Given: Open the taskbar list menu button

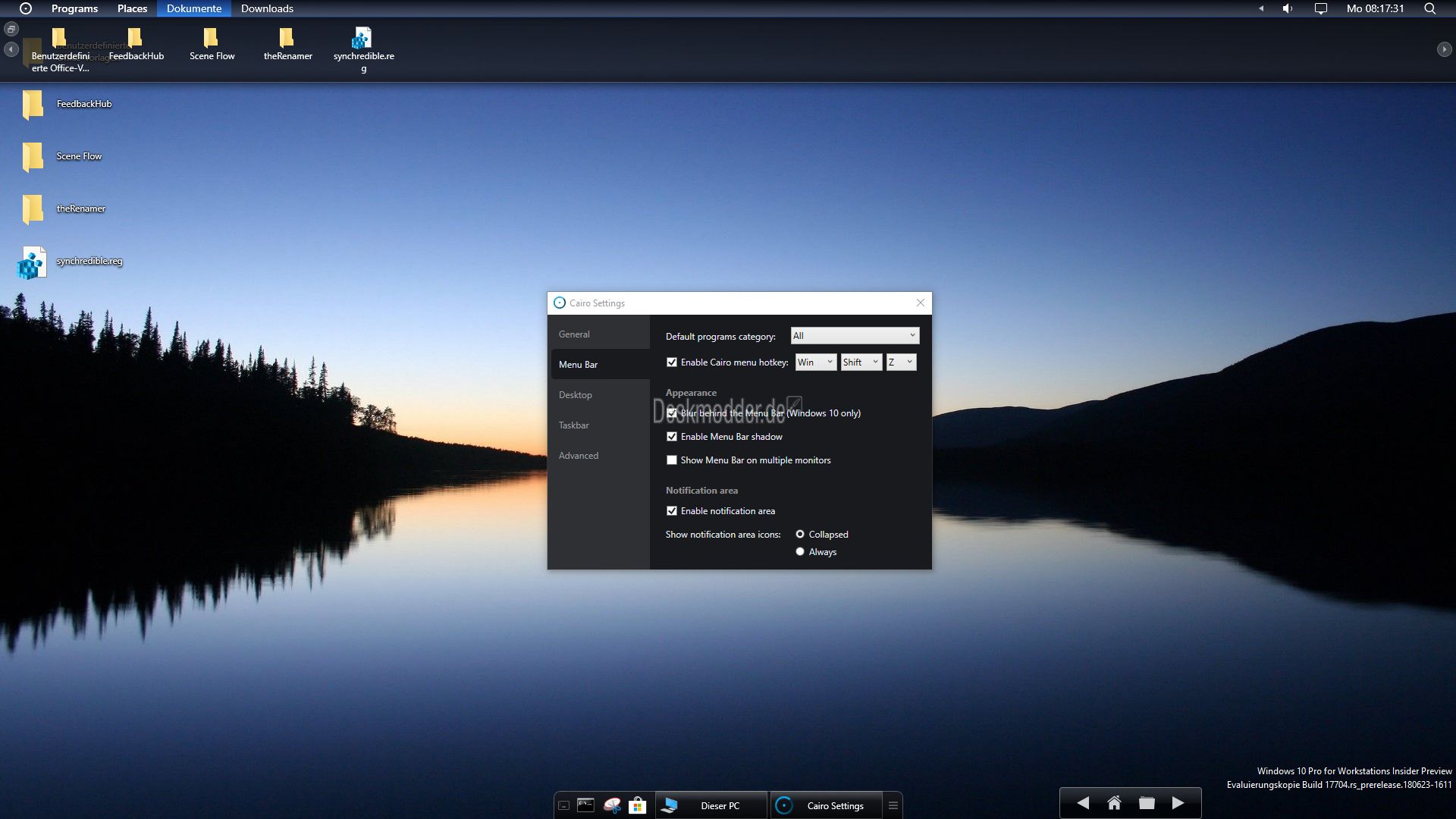Looking at the screenshot, I should point(893,805).
